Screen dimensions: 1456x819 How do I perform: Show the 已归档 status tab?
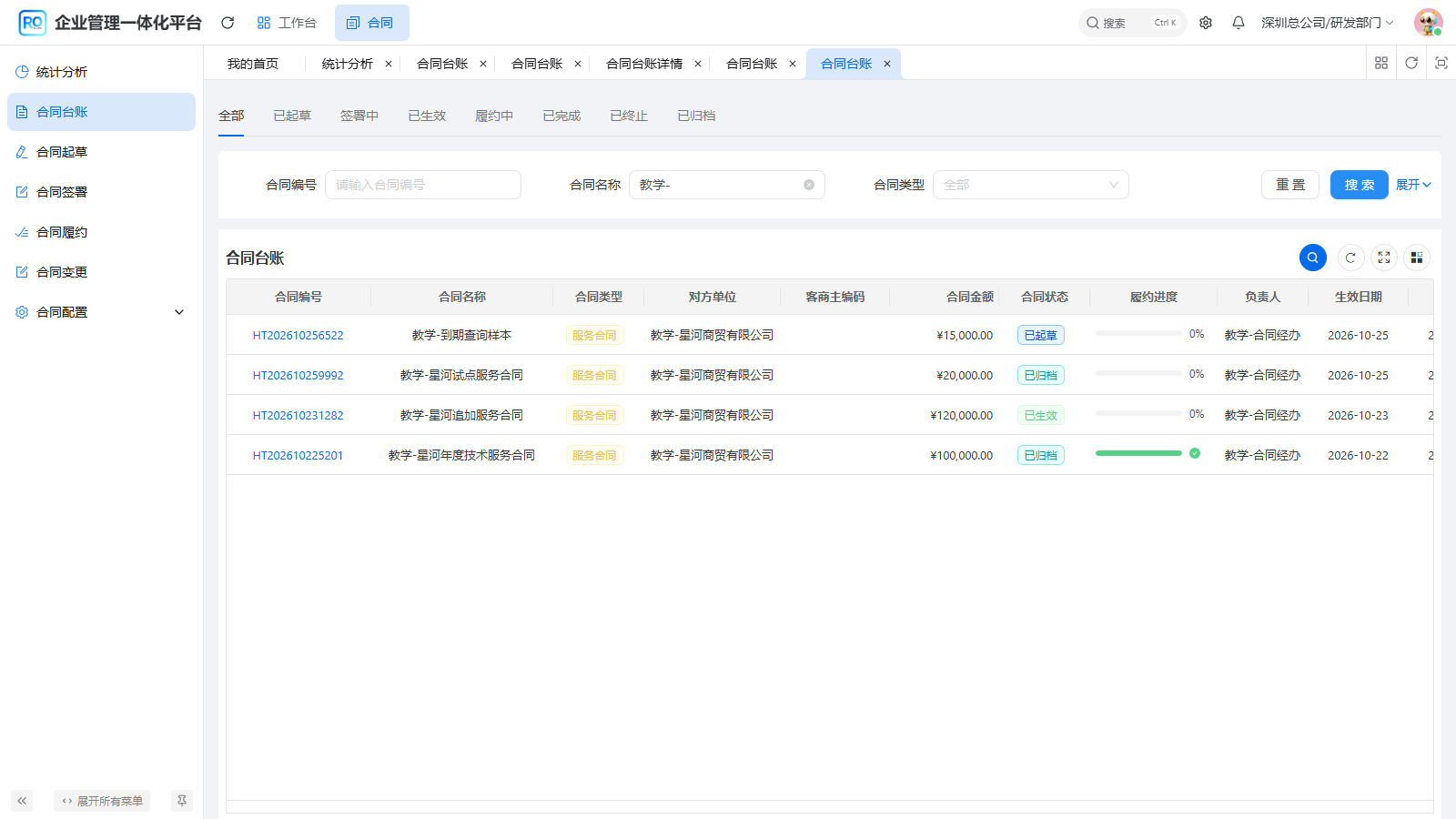696,116
